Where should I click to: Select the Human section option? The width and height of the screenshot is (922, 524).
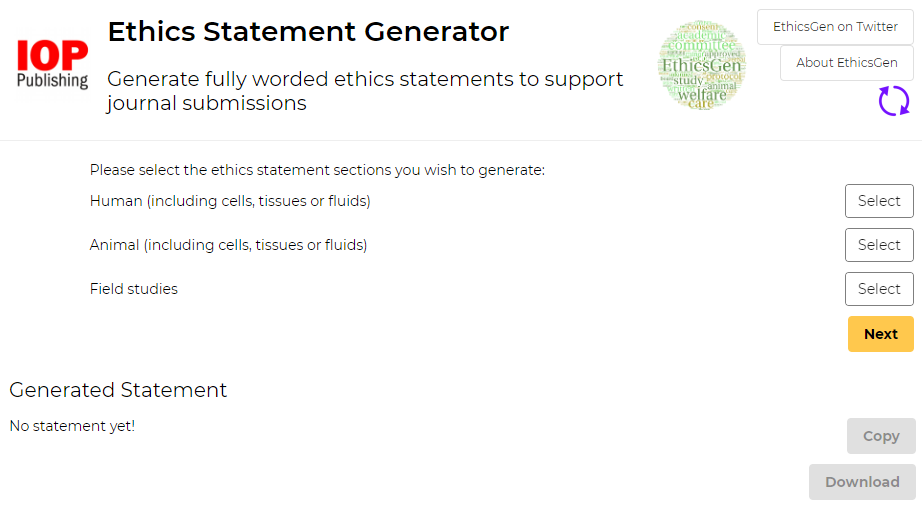[879, 201]
